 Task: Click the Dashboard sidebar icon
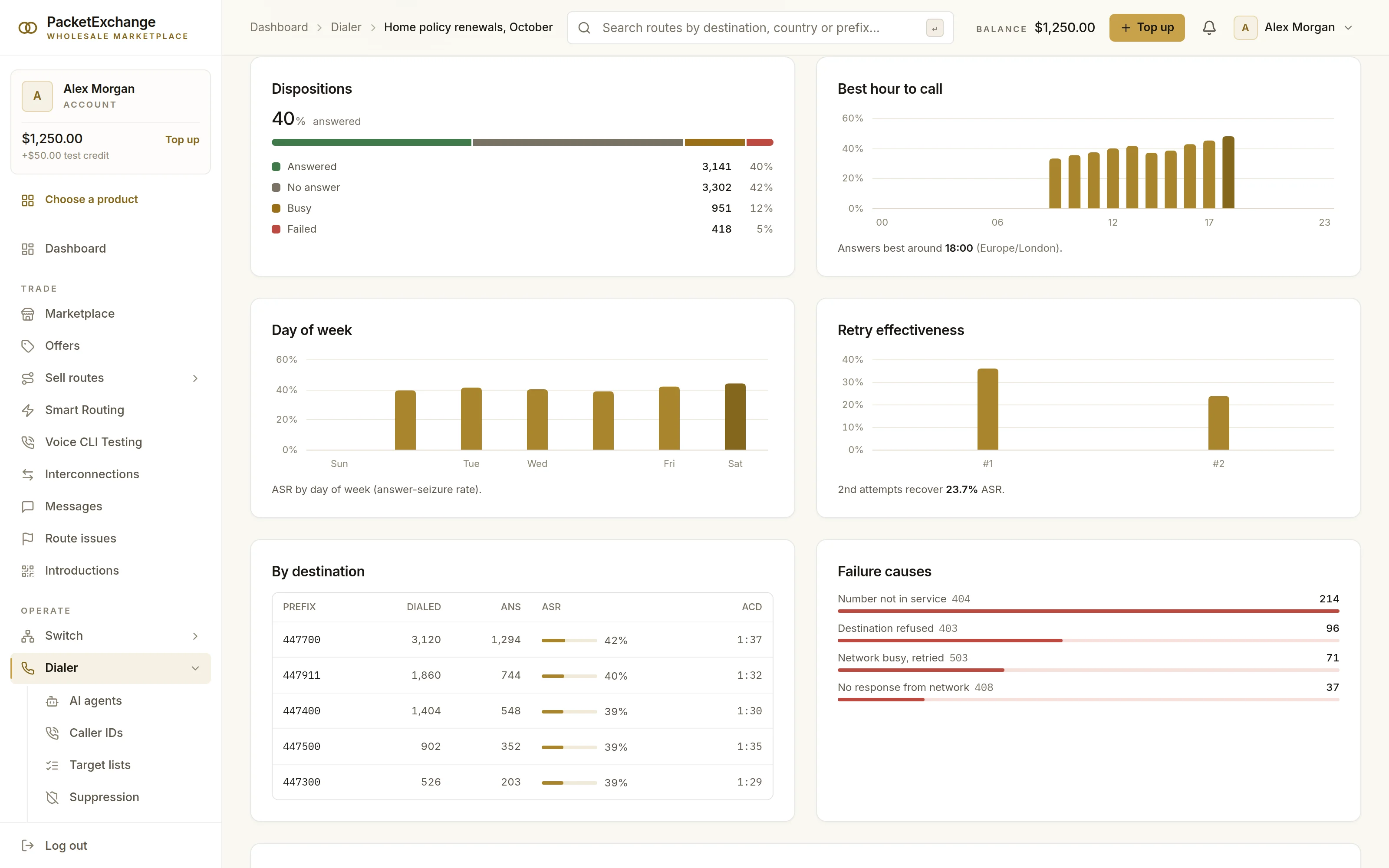coord(27,249)
